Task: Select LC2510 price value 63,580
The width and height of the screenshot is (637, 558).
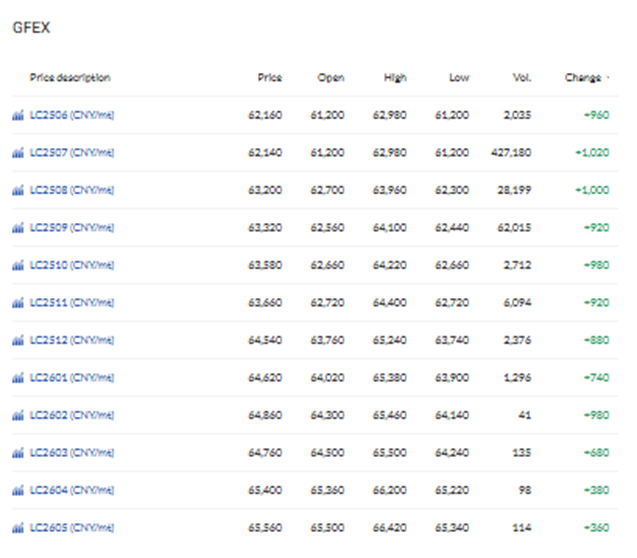Action: coord(265,265)
